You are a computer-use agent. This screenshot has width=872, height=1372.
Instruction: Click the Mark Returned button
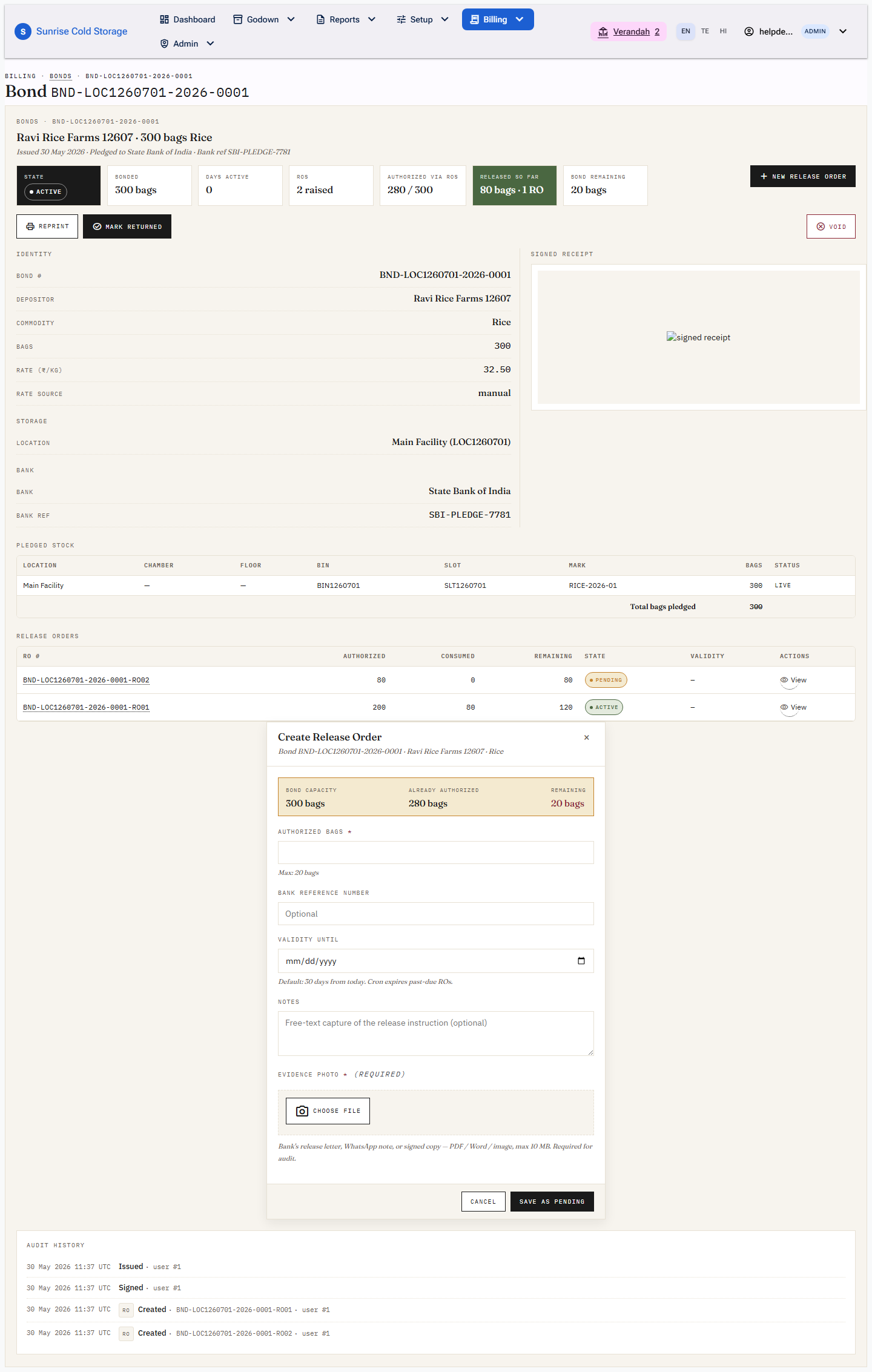tap(127, 226)
